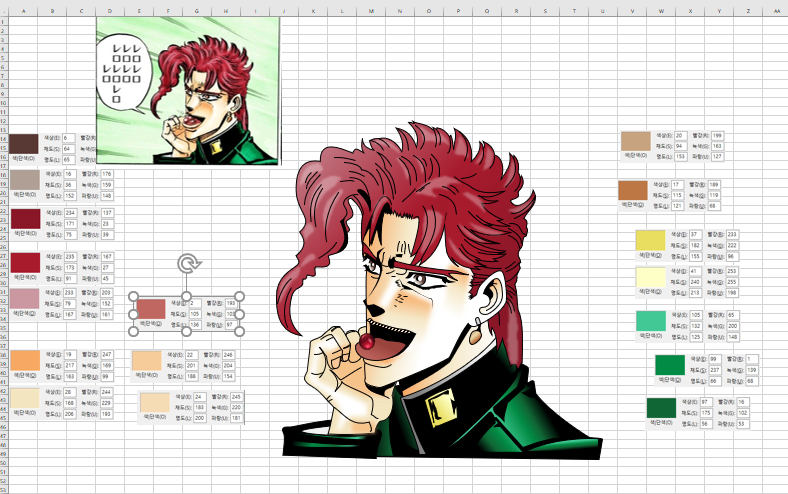Click the bottom-left sizing handle of selected swatch
Image resolution: width=788 pixels, height=494 pixels.
(x=134, y=331)
